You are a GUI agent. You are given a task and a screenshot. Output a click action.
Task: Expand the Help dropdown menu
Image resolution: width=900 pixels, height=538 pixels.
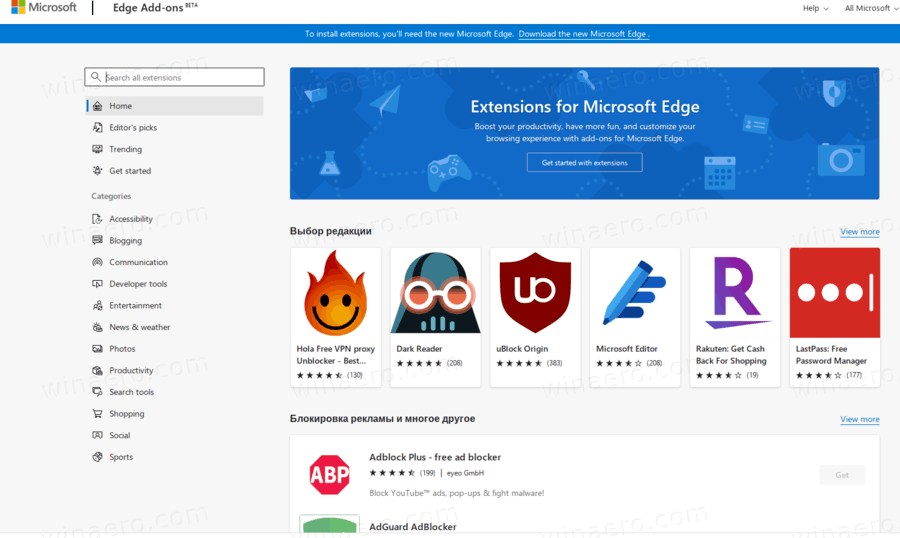(816, 8)
